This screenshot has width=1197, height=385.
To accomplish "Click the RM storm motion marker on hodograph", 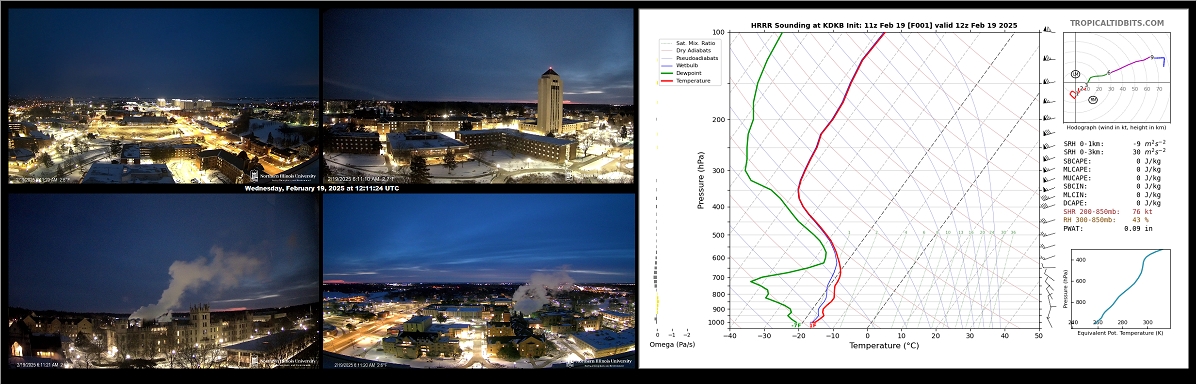I will click(1093, 99).
